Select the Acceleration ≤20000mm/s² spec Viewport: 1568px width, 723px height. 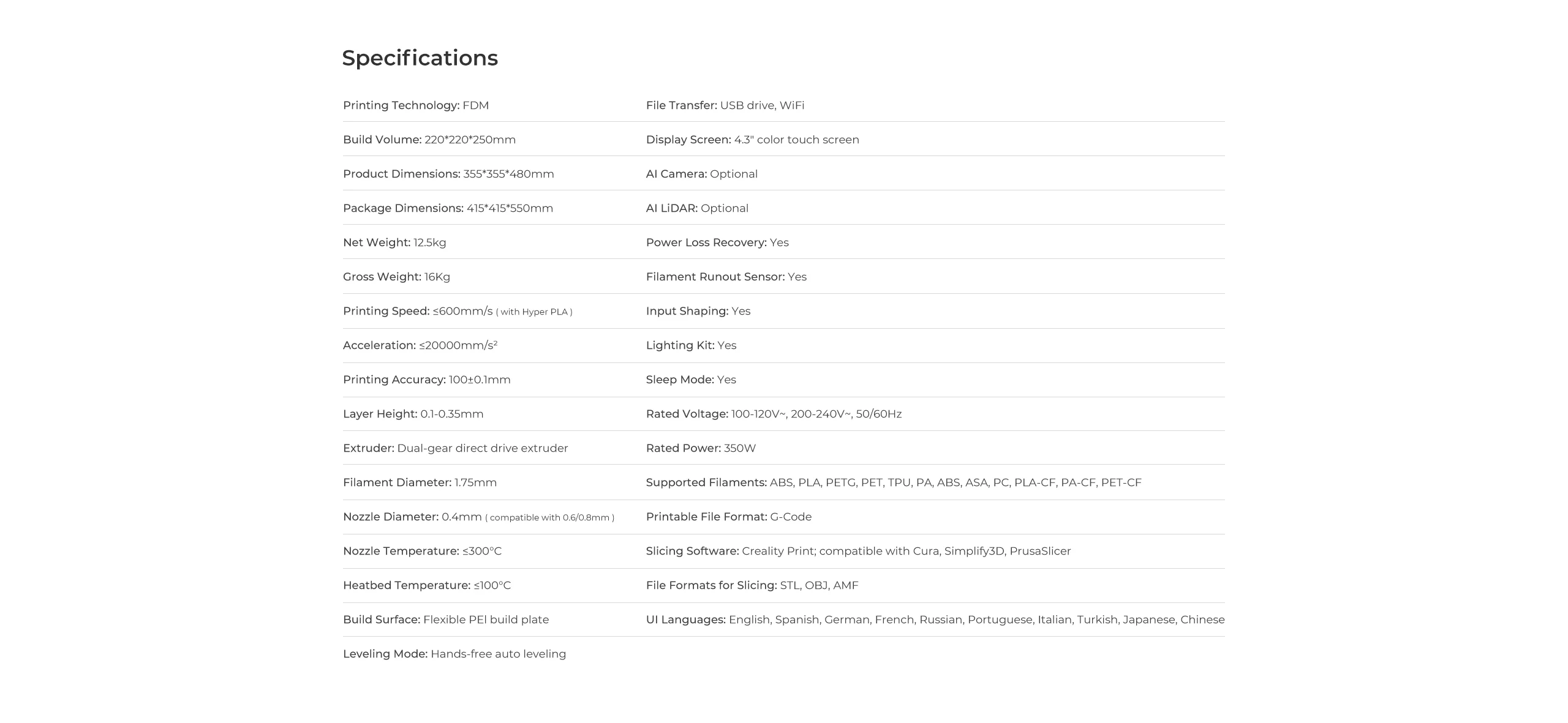click(x=420, y=345)
